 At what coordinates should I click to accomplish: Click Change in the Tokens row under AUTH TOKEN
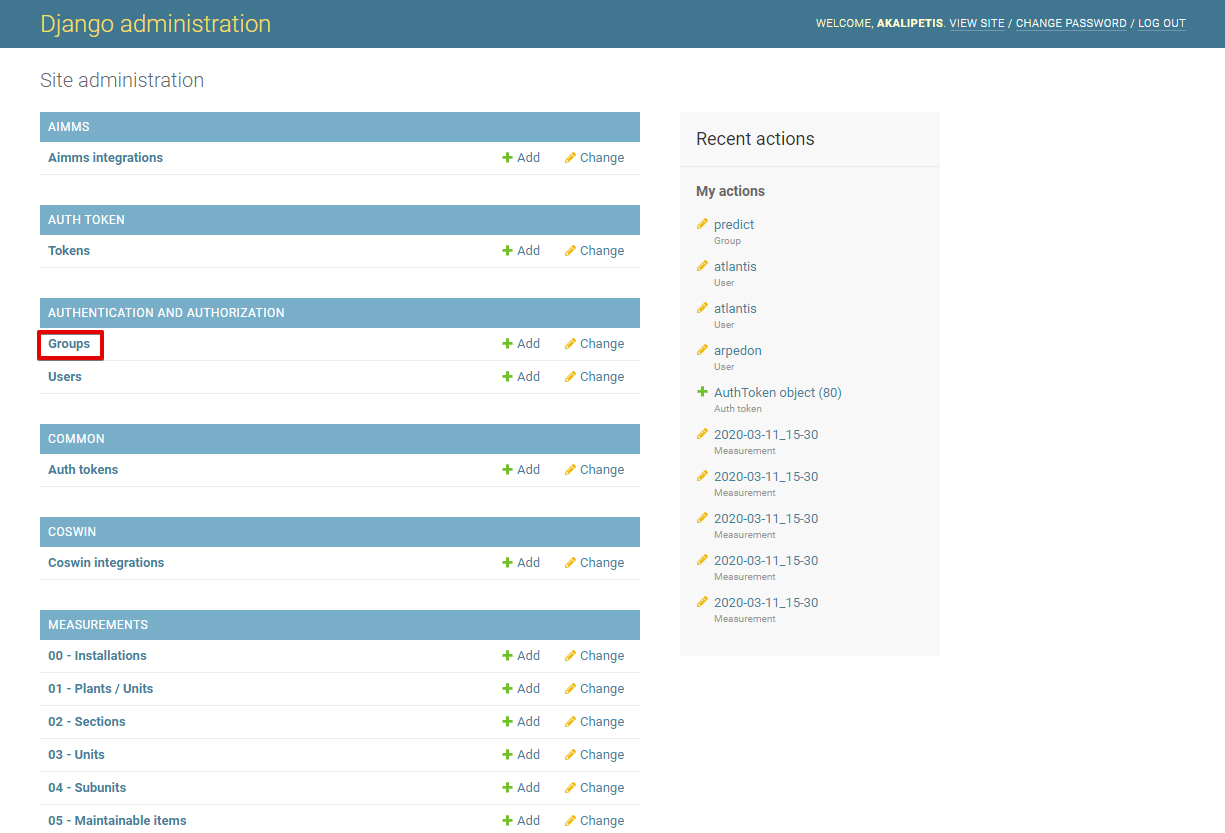594,251
